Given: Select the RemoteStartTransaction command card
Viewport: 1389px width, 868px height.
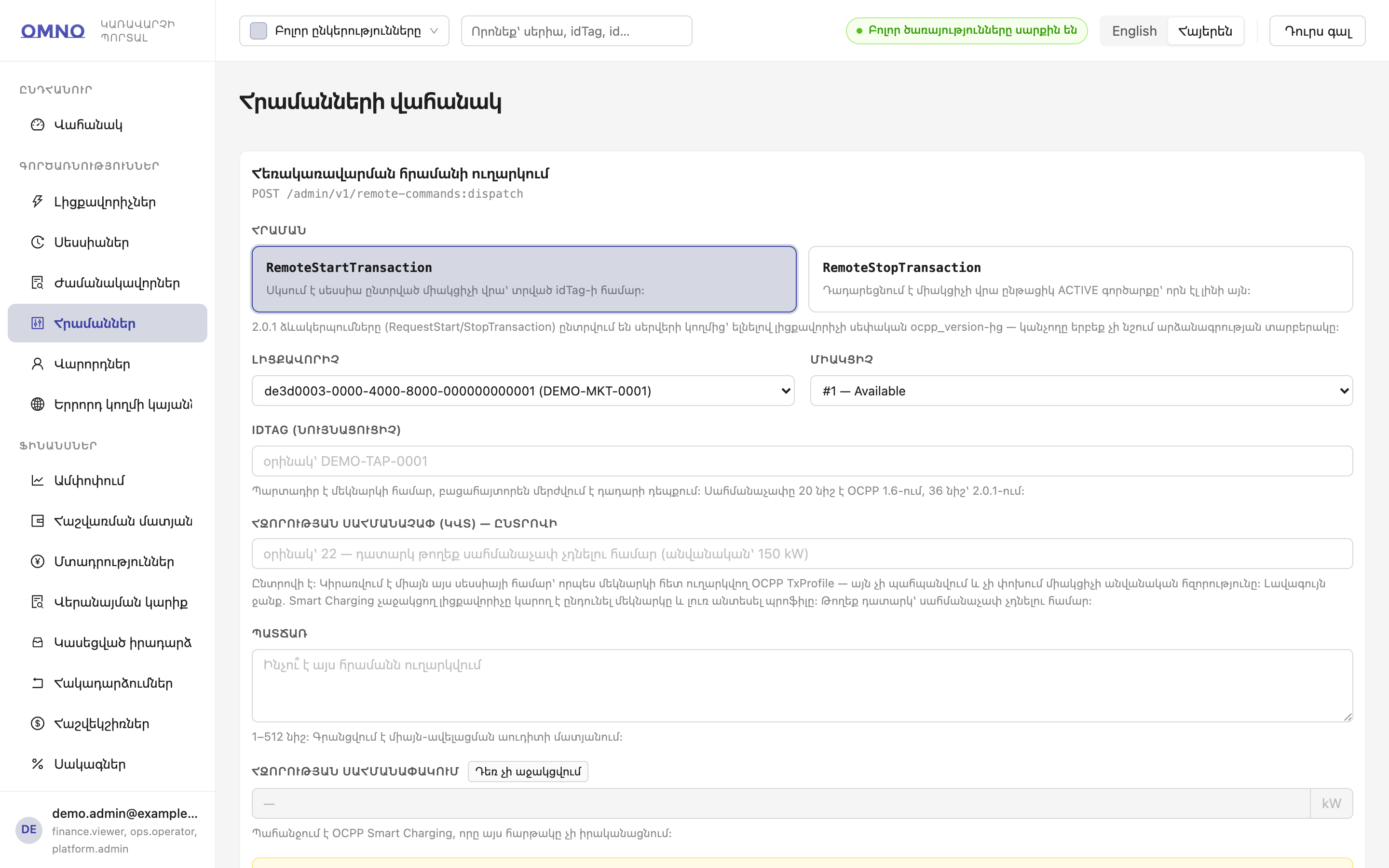Looking at the screenshot, I should tap(524, 279).
